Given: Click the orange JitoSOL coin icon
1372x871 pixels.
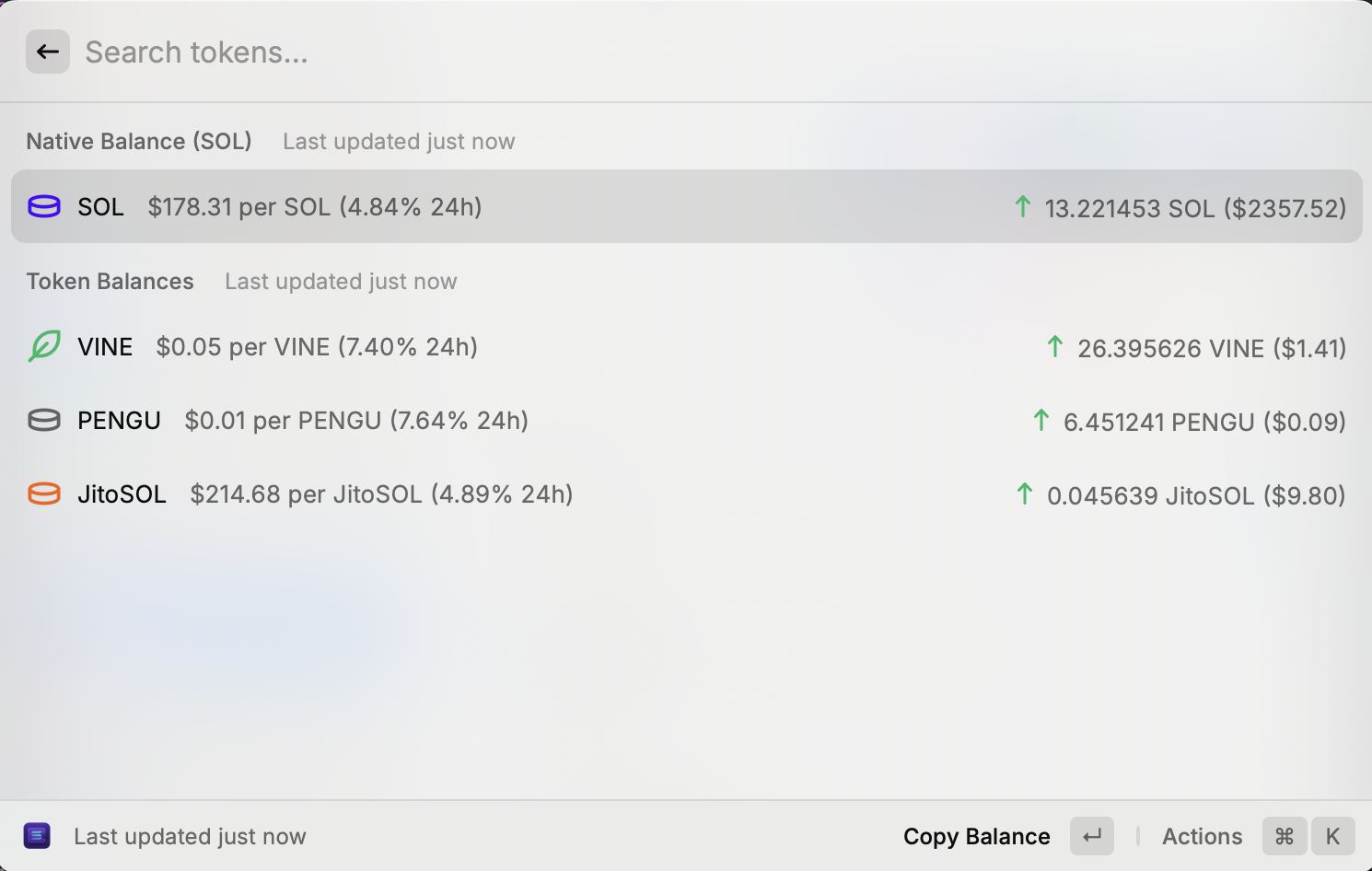Looking at the screenshot, I should pos(44,494).
